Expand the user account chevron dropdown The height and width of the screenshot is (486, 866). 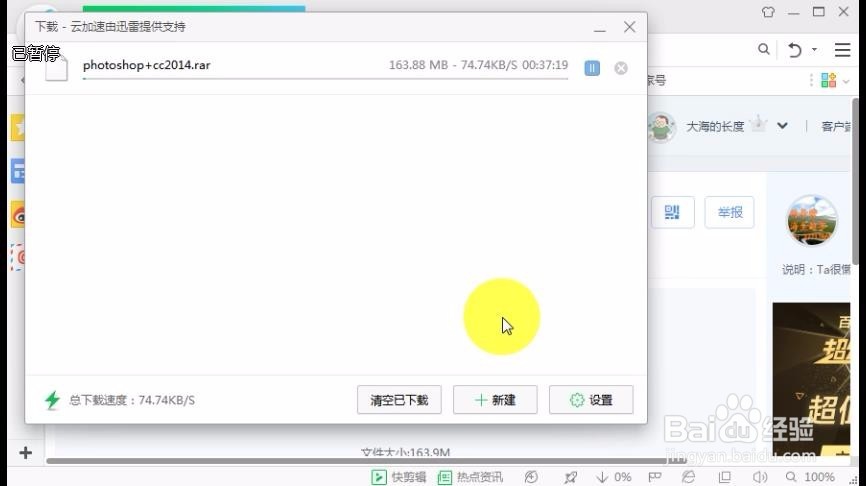(782, 126)
